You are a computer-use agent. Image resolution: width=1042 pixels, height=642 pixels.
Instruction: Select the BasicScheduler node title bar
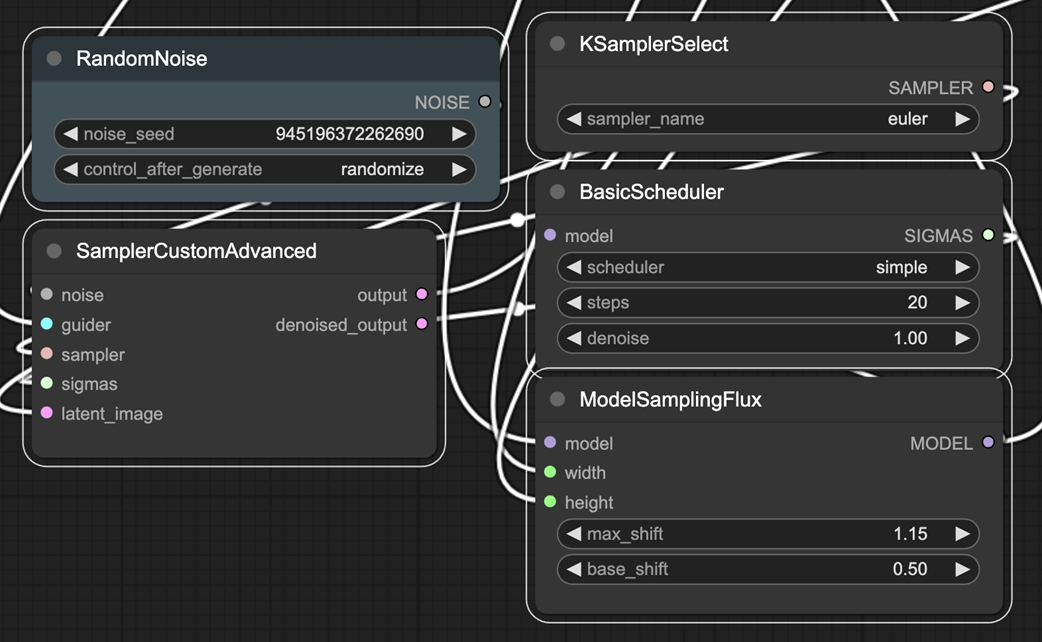(x=651, y=192)
